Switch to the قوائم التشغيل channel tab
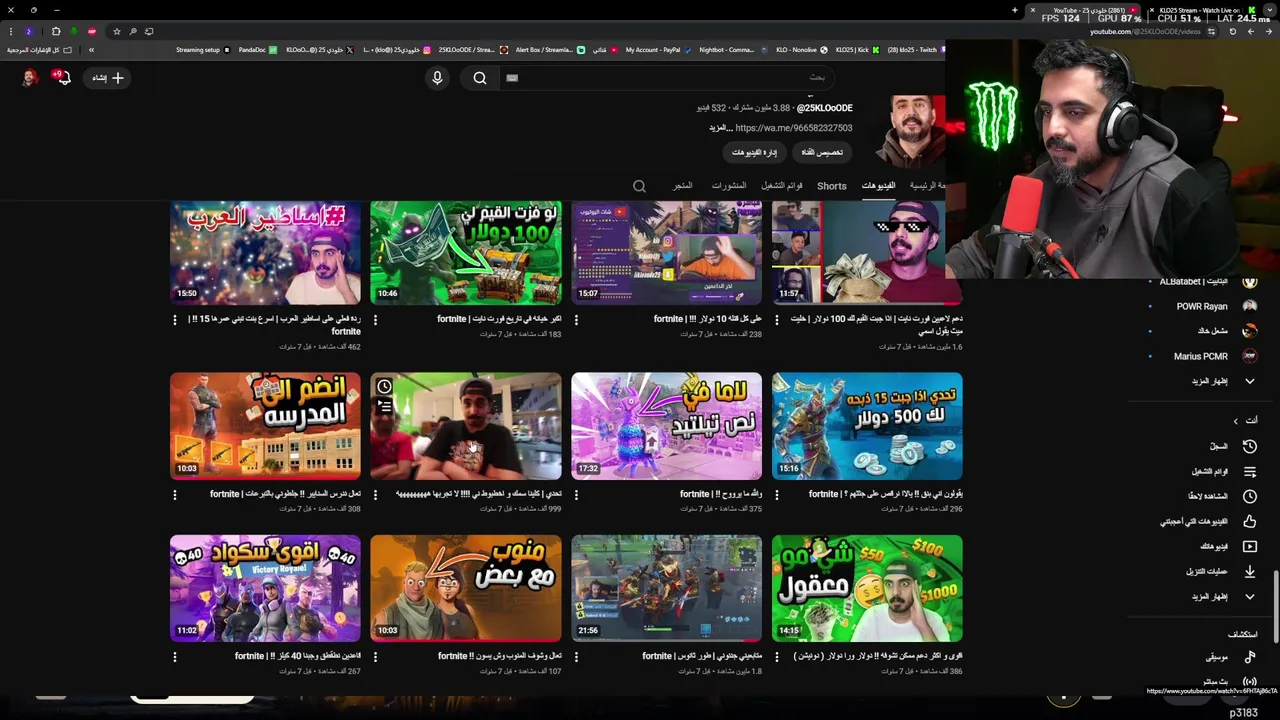1280x720 pixels. [781, 186]
